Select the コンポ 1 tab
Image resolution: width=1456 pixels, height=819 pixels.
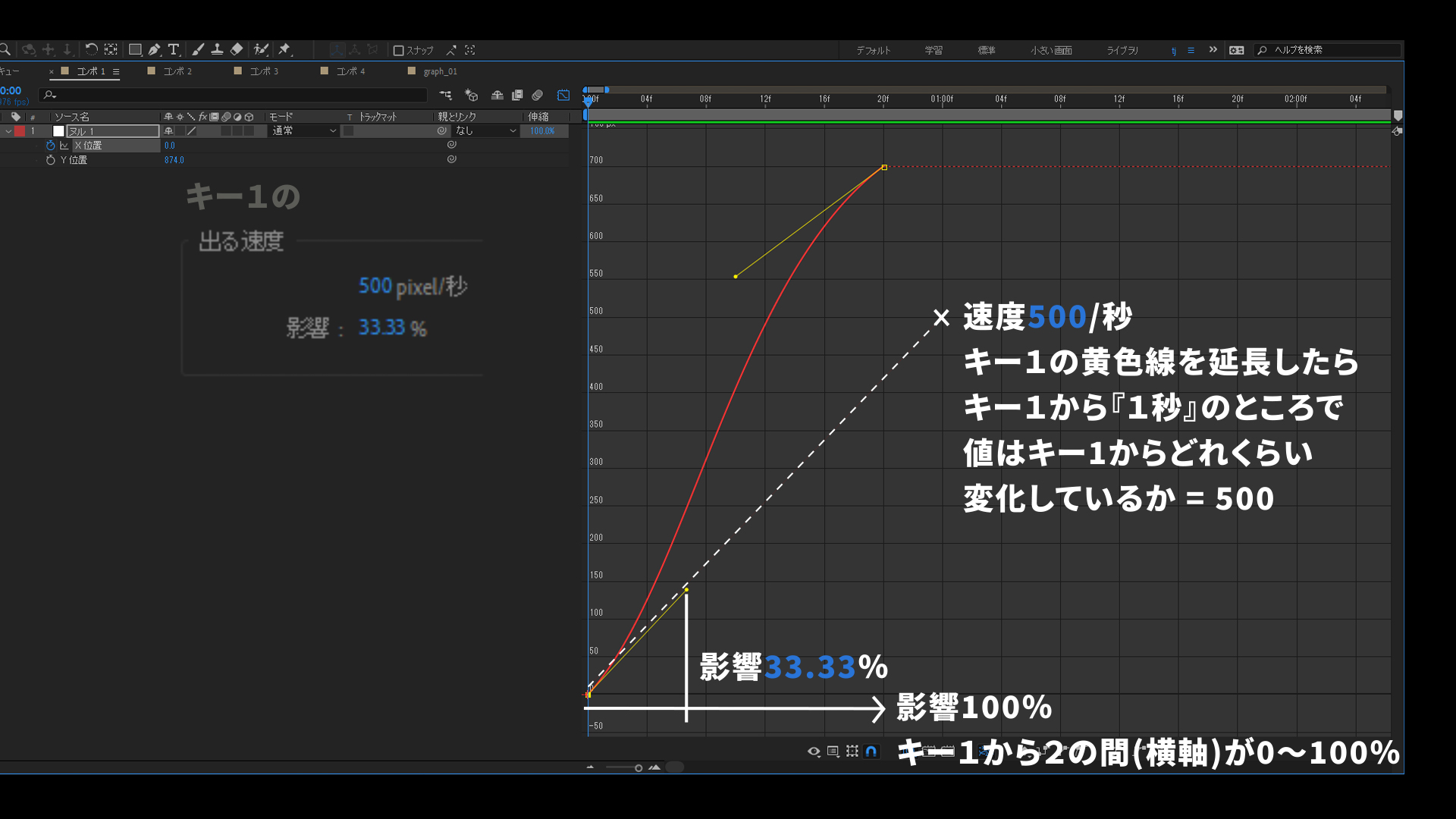click(x=91, y=71)
